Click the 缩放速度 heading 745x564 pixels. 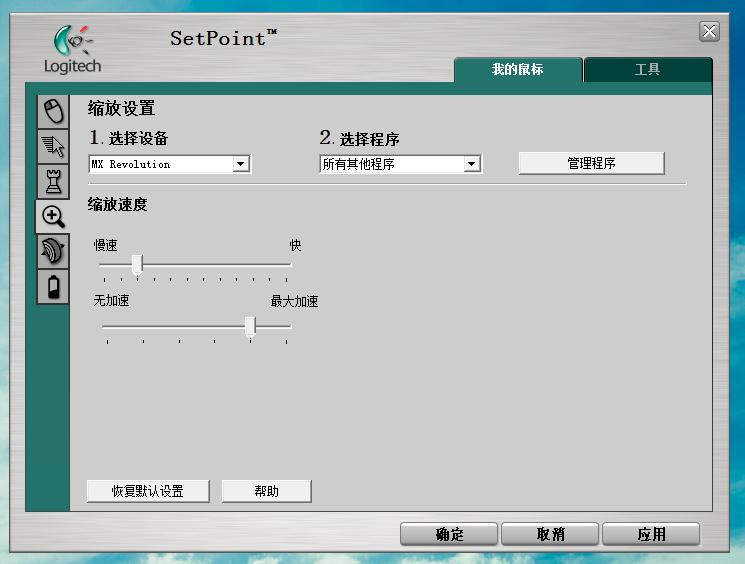point(117,205)
